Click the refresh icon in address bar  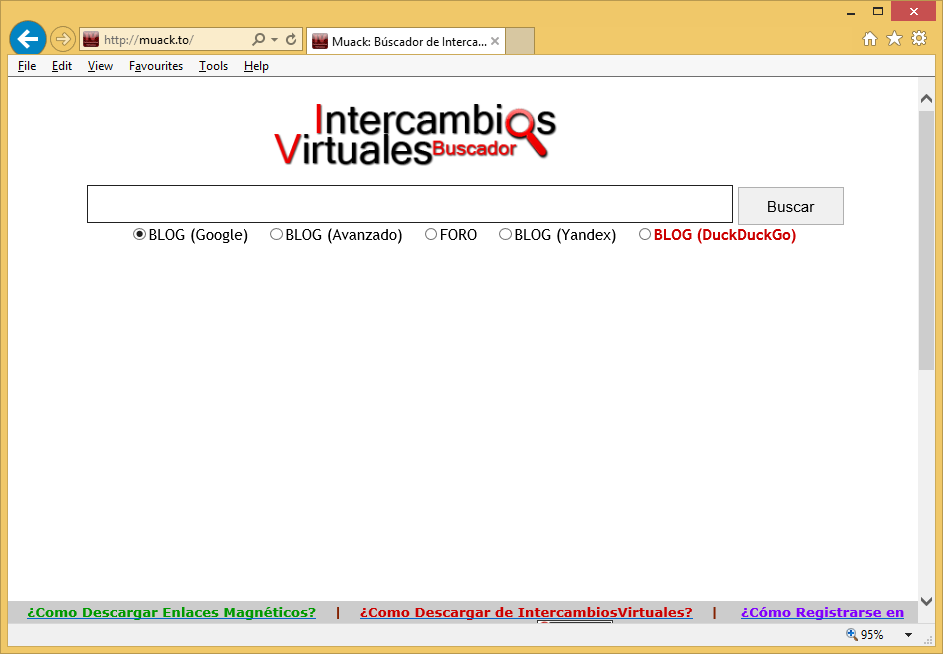click(x=291, y=40)
